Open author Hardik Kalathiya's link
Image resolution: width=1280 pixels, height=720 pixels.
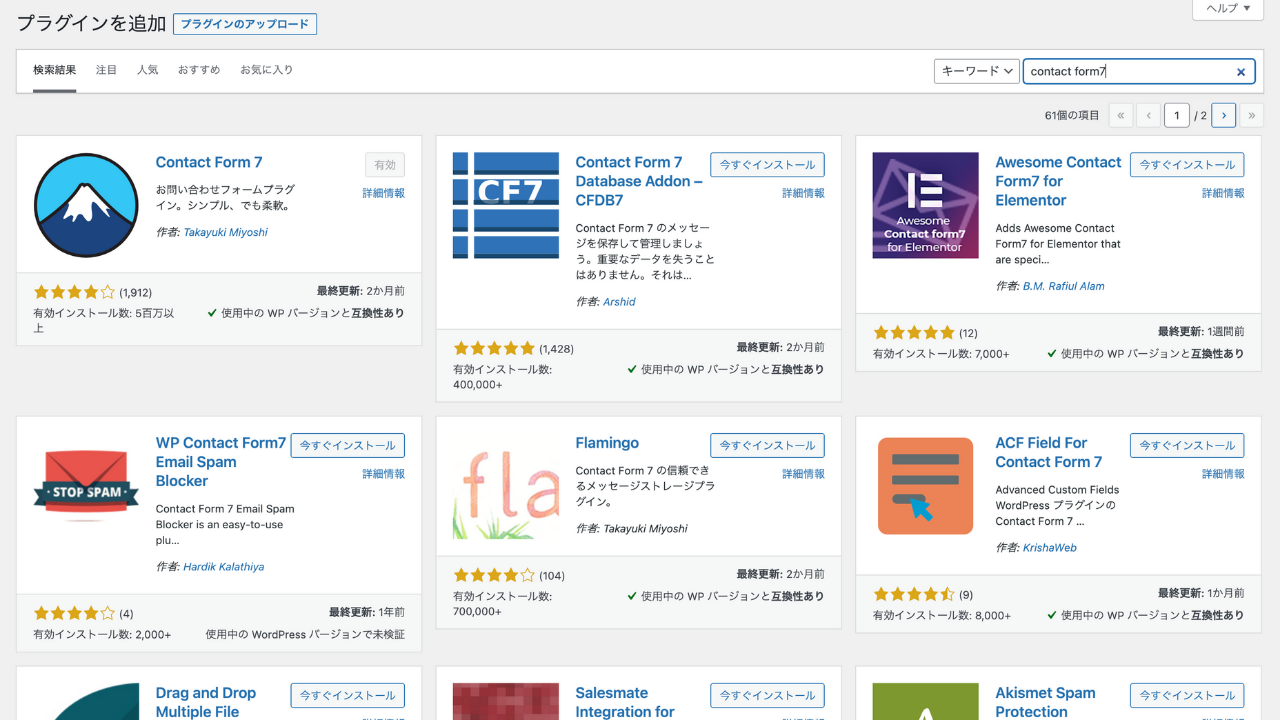coord(224,567)
